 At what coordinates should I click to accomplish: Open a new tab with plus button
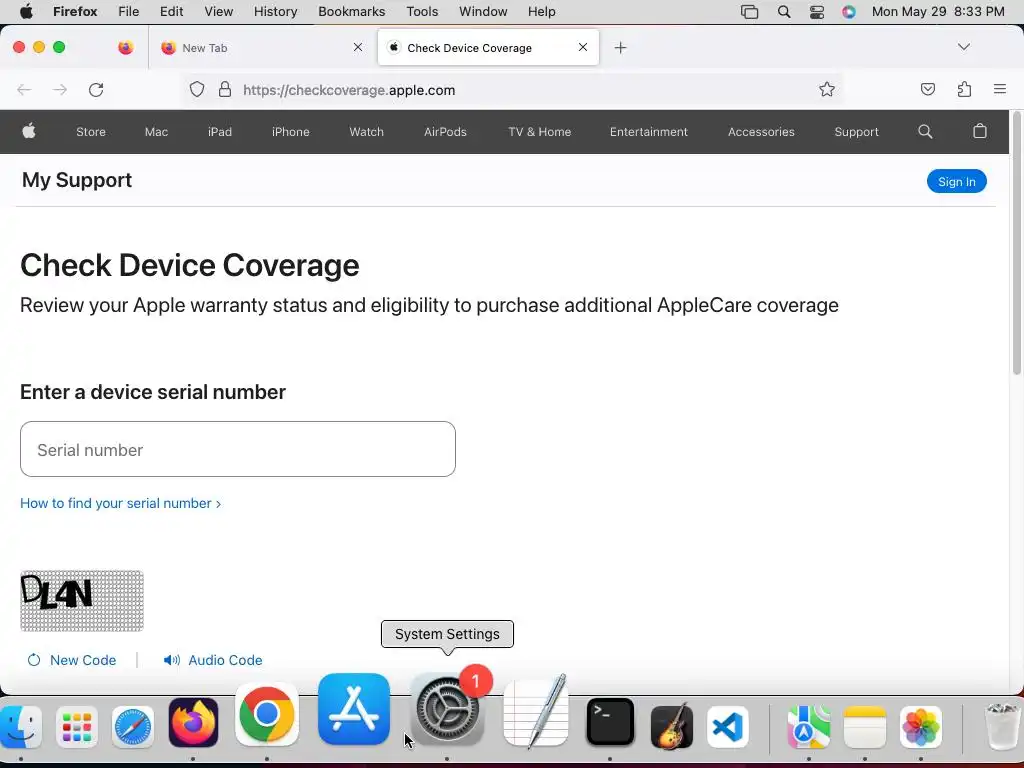point(620,48)
